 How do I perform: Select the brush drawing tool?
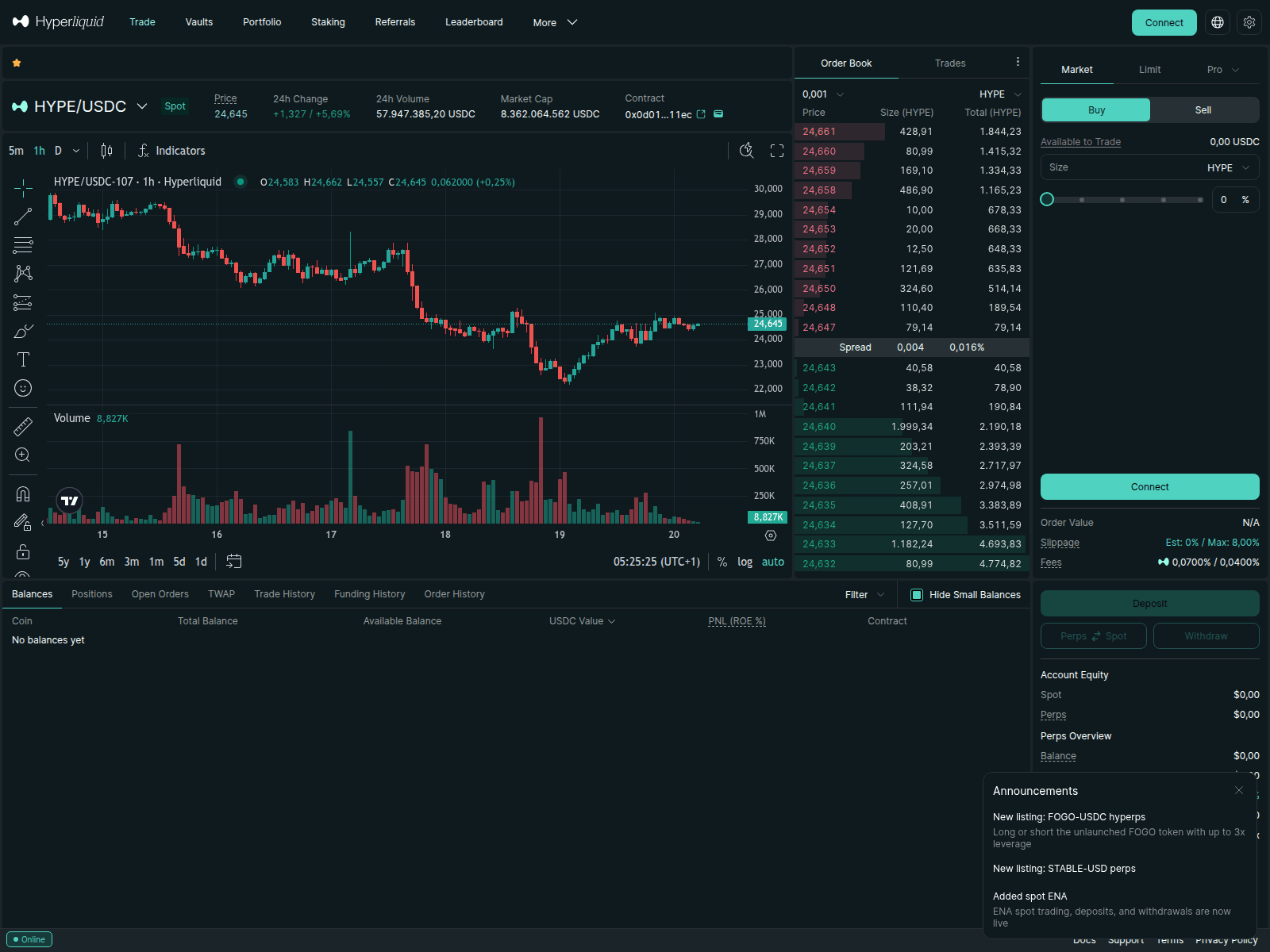(x=23, y=331)
